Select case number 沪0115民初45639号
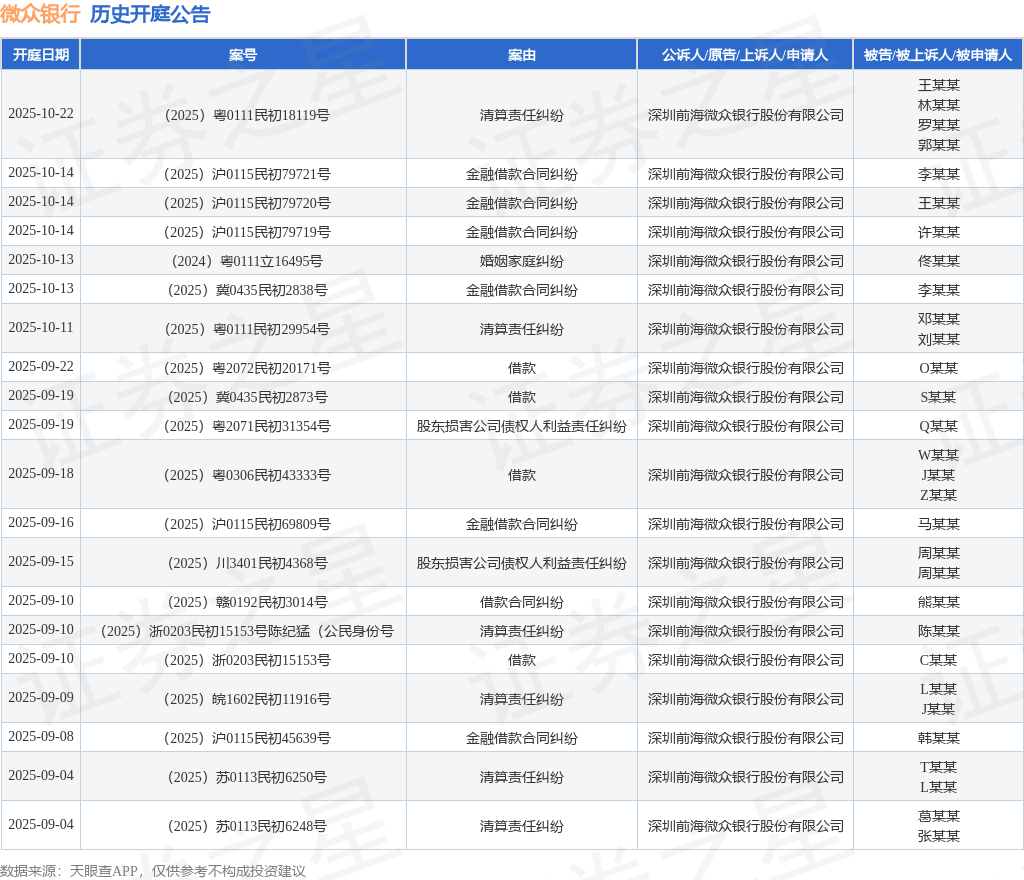 tap(247, 738)
